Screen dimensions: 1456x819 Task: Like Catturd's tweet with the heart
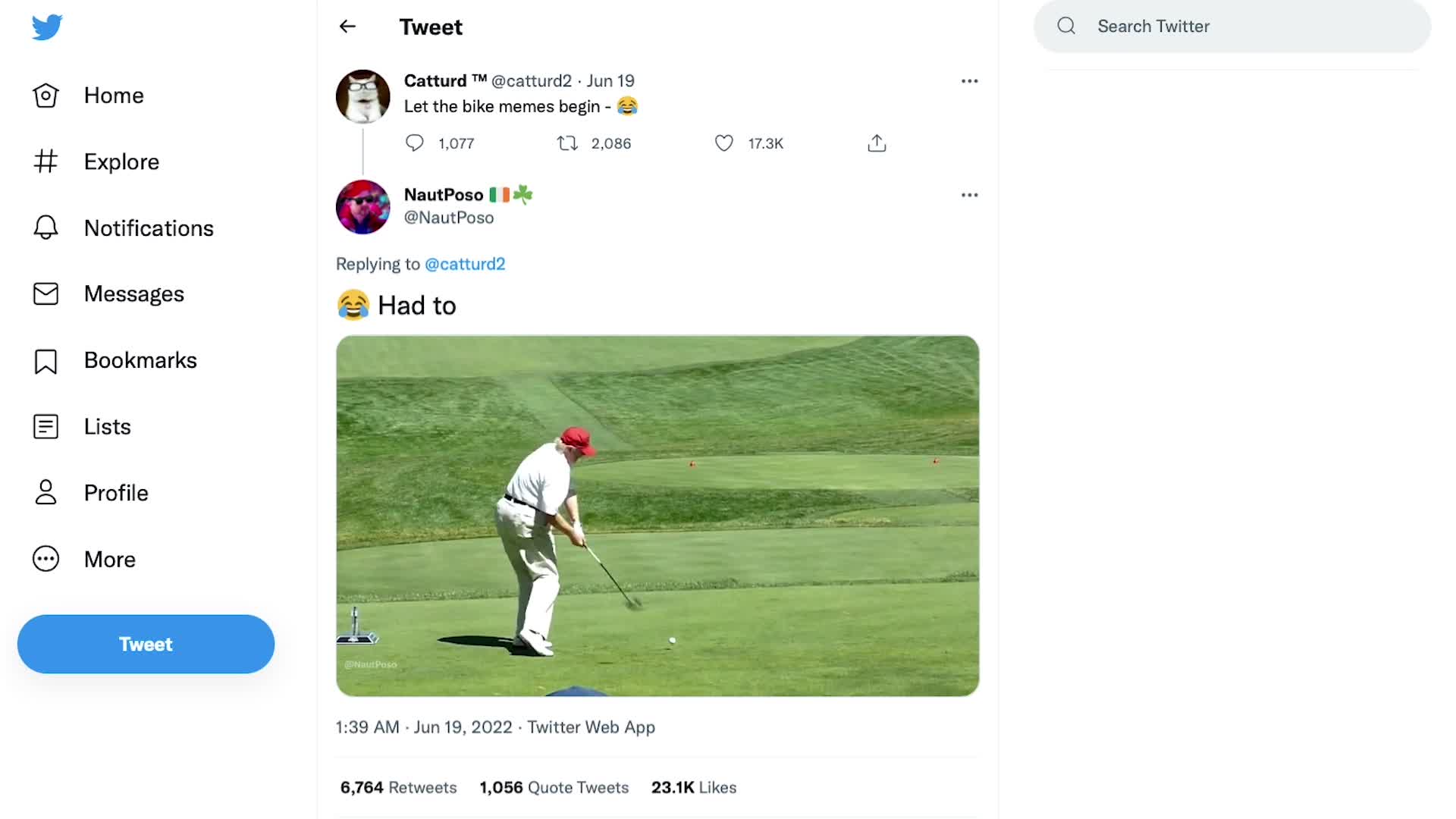(724, 143)
